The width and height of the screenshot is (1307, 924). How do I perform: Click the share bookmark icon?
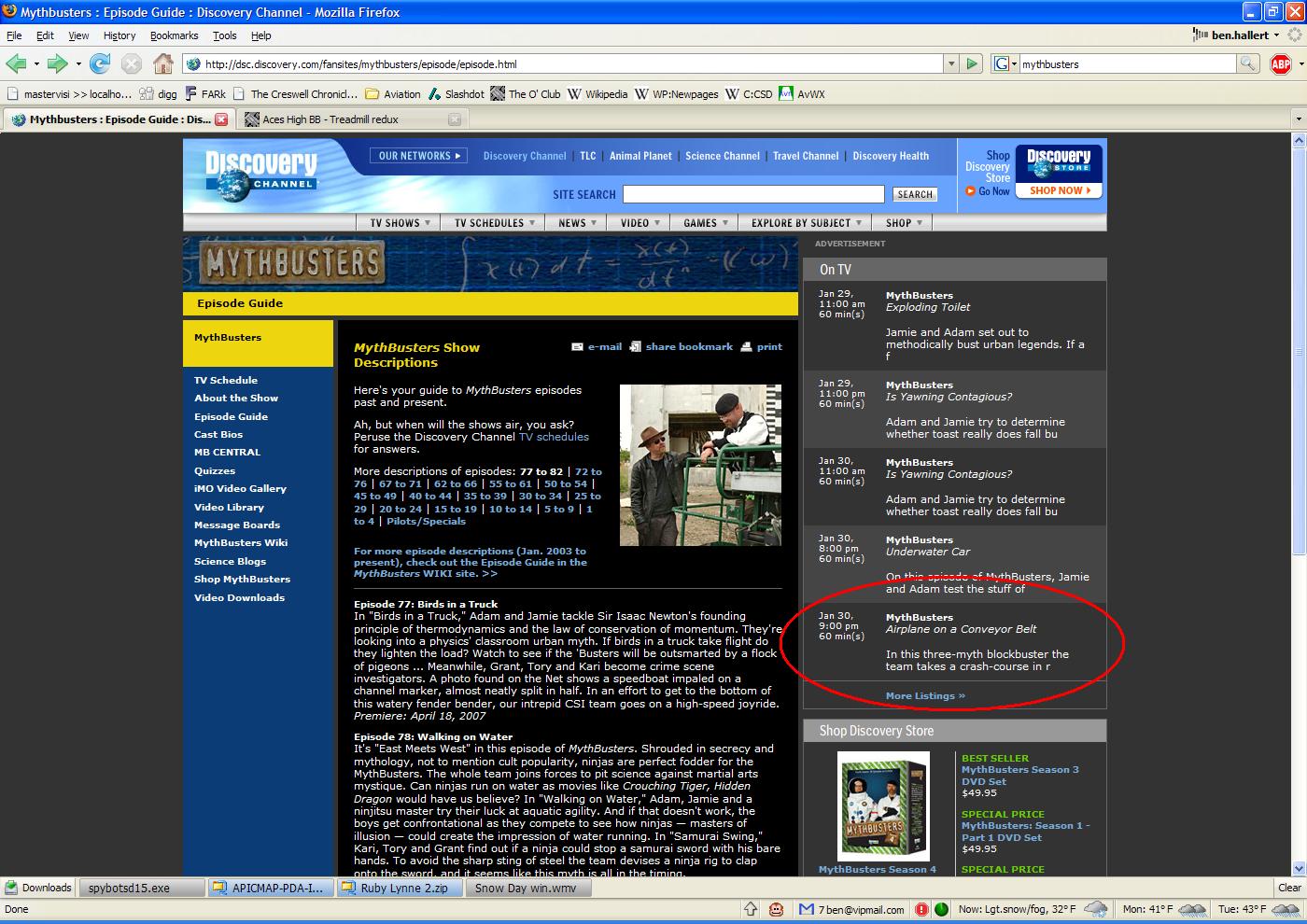635,346
